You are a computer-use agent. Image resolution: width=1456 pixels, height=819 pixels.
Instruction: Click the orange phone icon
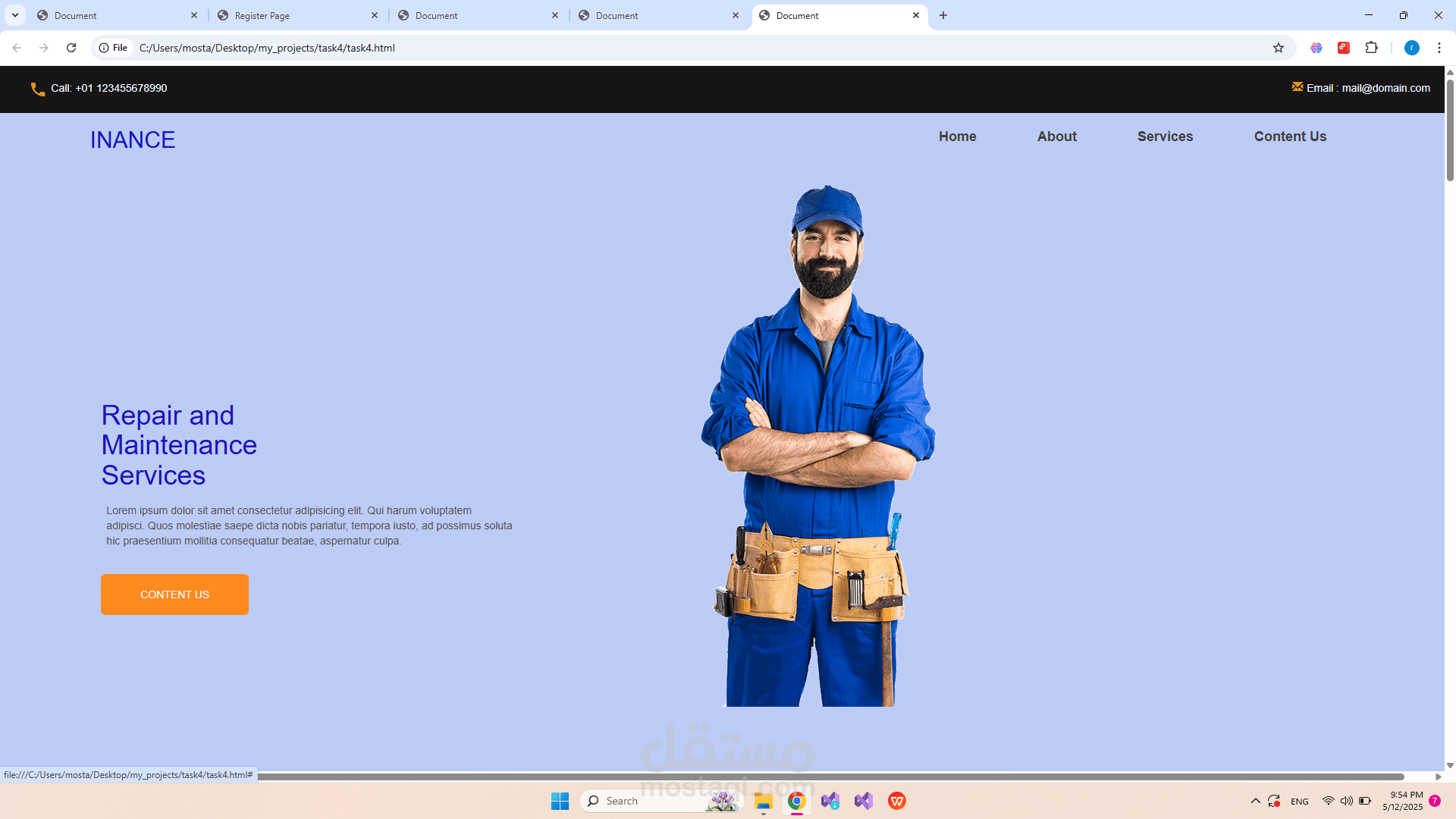click(37, 89)
